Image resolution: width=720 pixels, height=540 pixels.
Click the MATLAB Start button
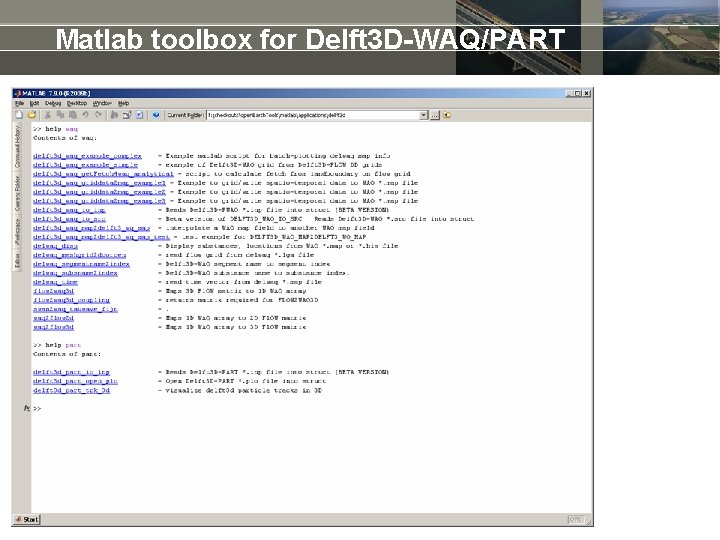[x=27, y=519]
